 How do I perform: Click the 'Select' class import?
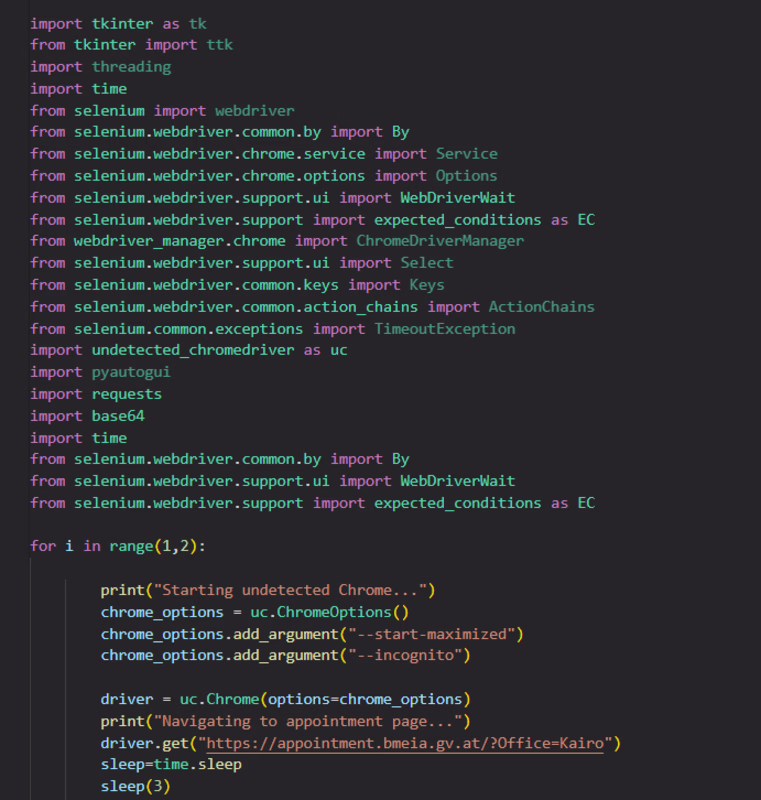coord(426,263)
